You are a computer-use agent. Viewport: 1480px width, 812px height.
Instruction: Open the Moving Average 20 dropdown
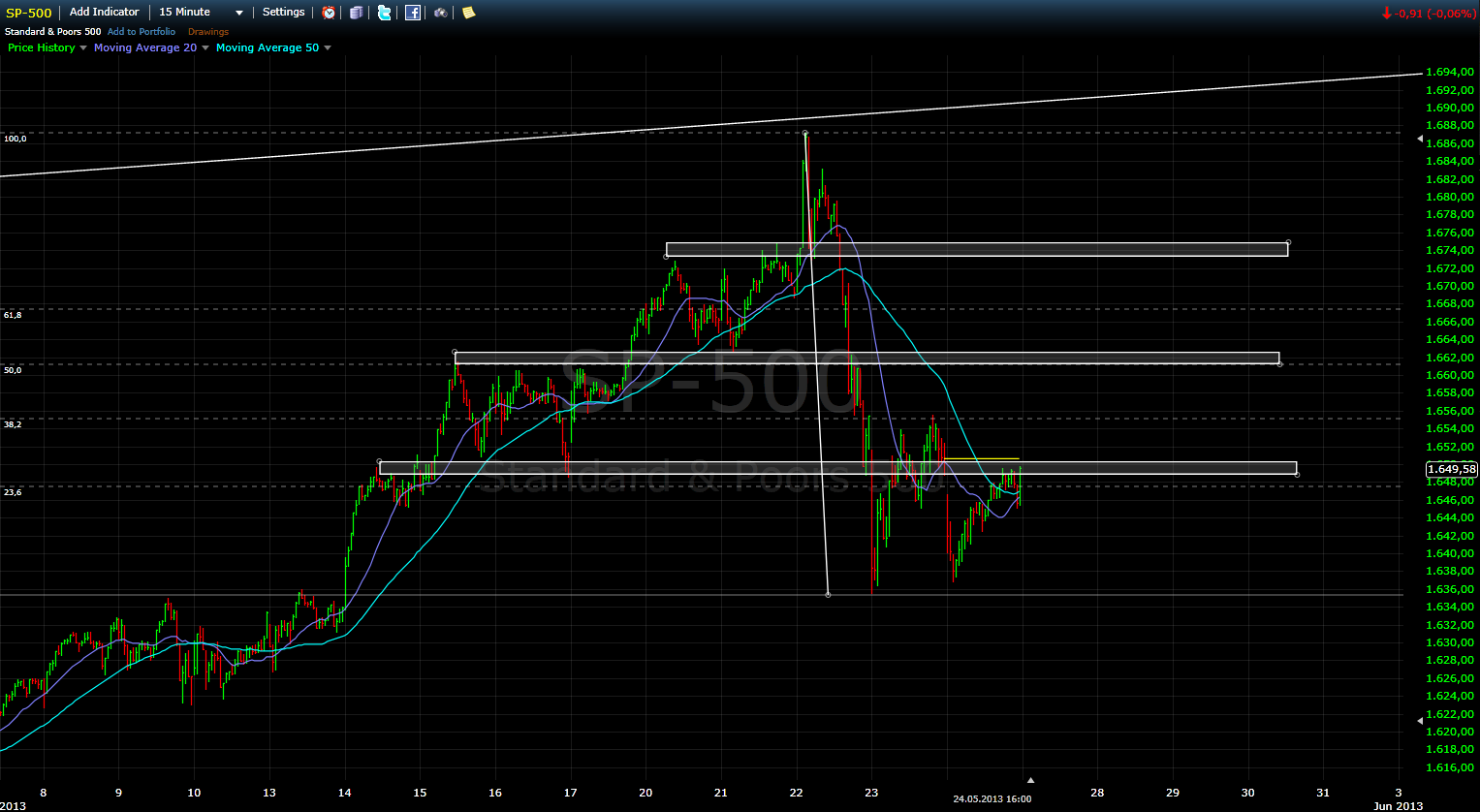tap(205, 48)
